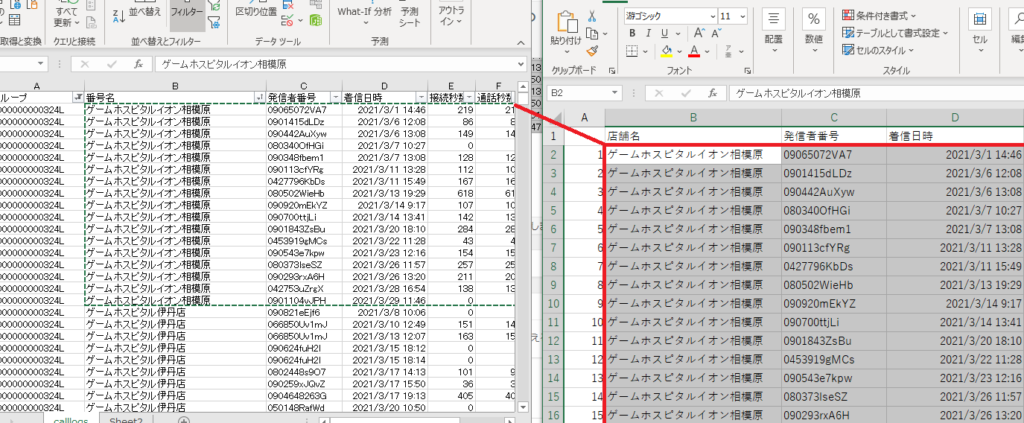Expand the borders dropdown arrow

(645, 51)
